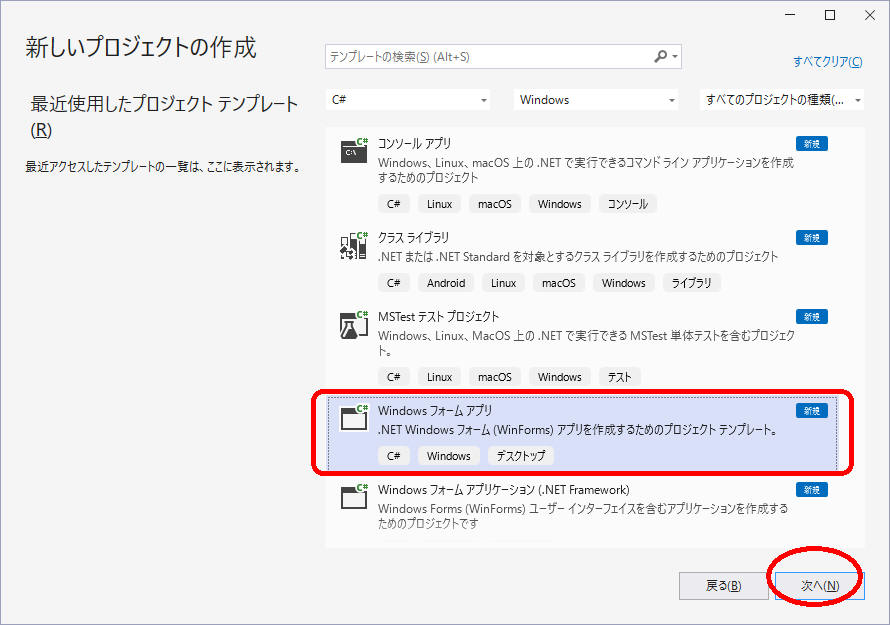Click the Android tag on class library
This screenshot has height=625, width=890.
coord(446,283)
